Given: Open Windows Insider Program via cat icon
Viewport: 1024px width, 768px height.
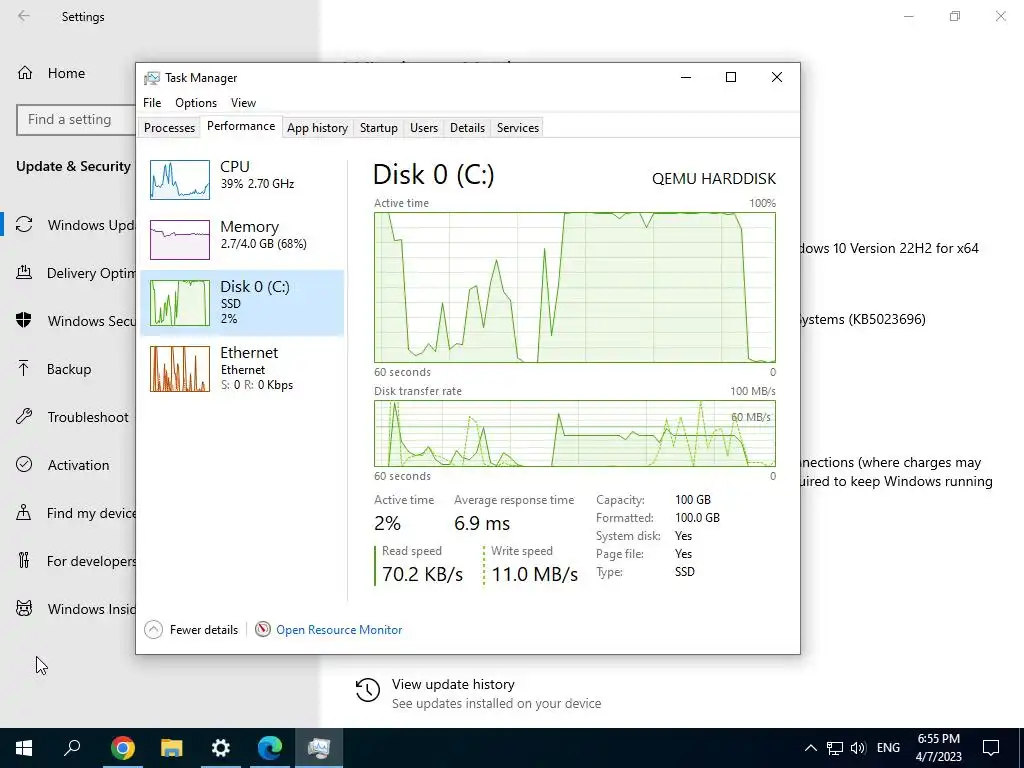Looking at the screenshot, I should [x=24, y=609].
